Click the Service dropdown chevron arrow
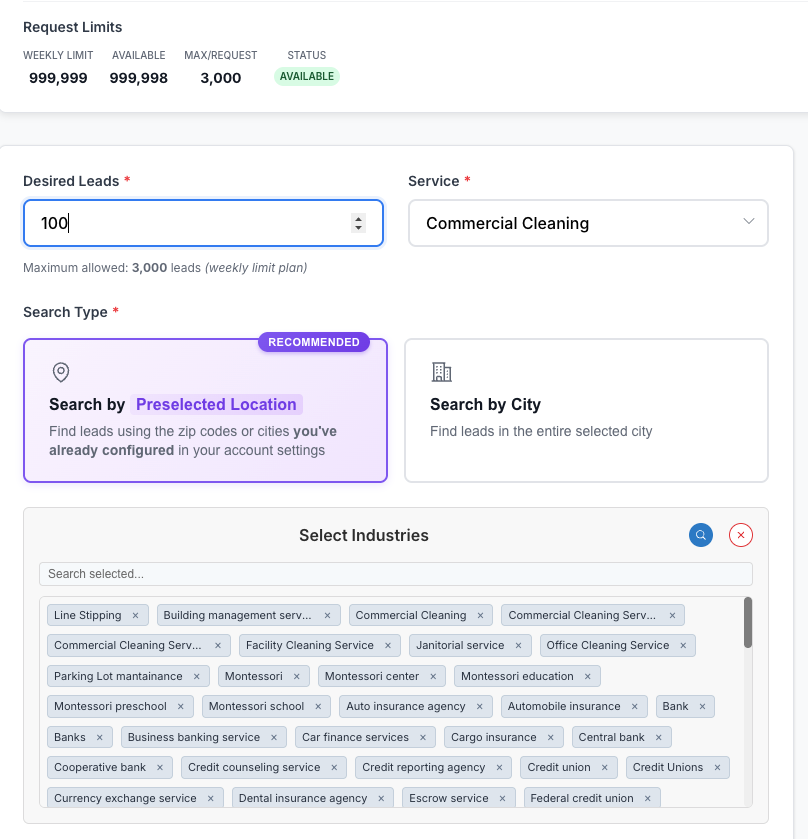 [x=749, y=222]
